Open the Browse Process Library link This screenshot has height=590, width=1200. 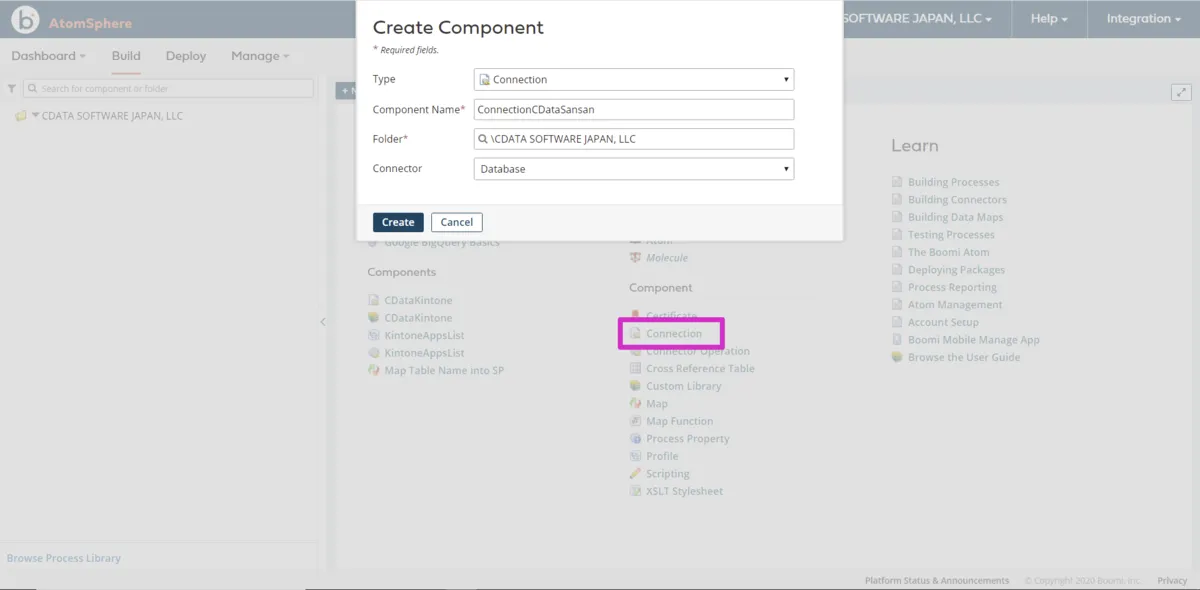pos(64,558)
